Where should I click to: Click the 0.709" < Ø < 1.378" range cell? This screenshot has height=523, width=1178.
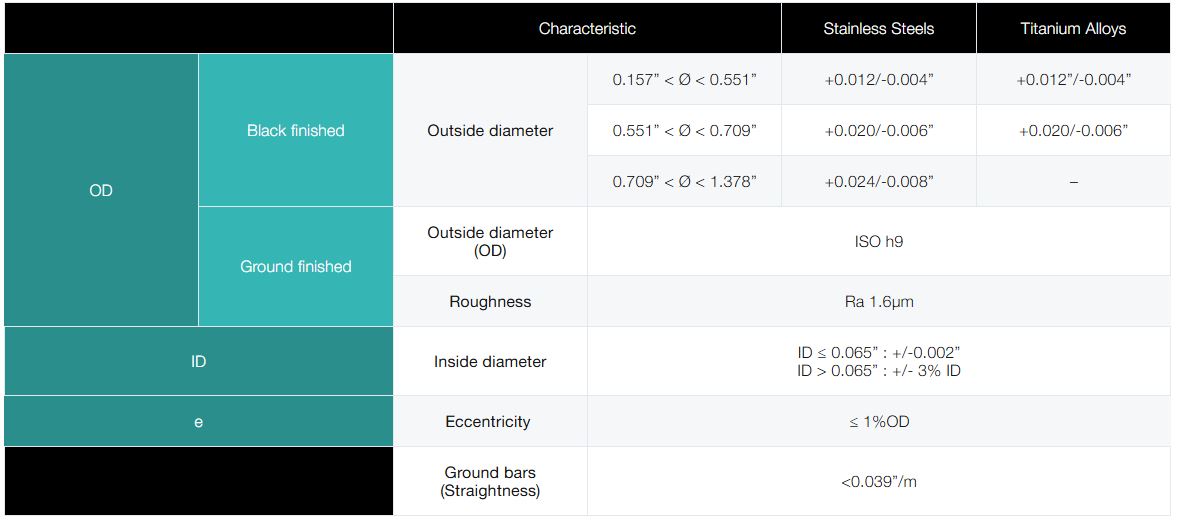(x=684, y=181)
